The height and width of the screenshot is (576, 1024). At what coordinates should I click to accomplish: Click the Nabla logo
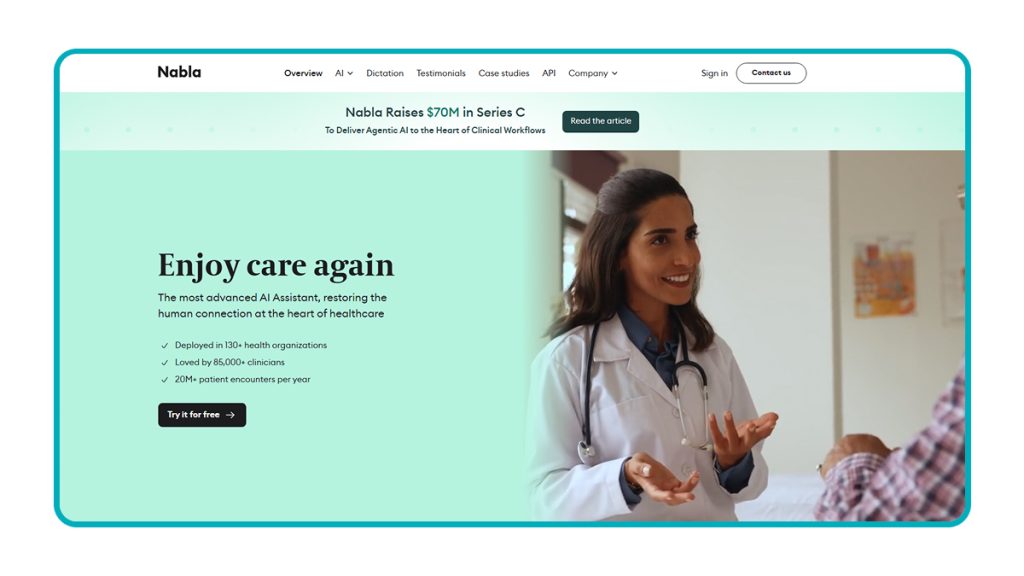[x=179, y=72]
